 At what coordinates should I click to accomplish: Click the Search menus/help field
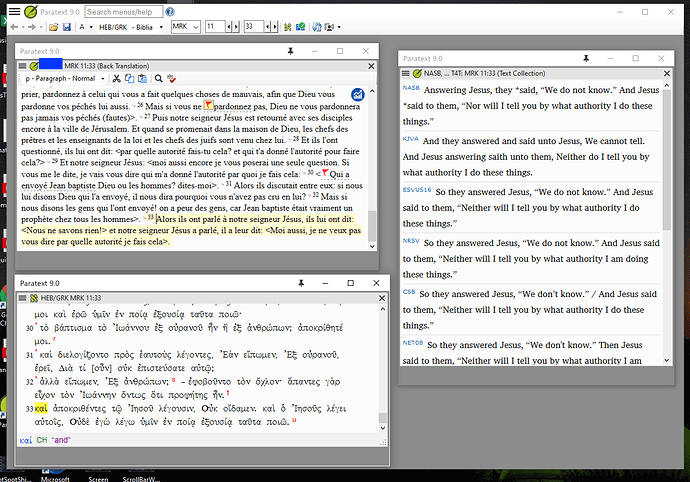(x=124, y=12)
